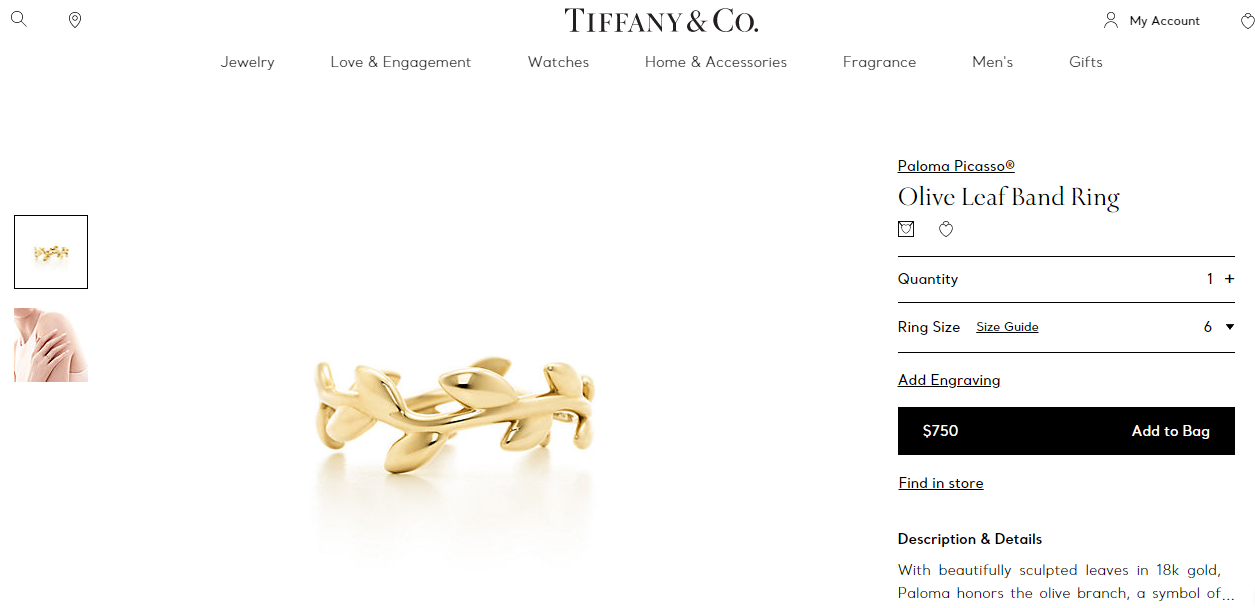This screenshot has width=1255, height=608.
Task: Click the Drop a Hint envelope icon
Action: point(906,229)
